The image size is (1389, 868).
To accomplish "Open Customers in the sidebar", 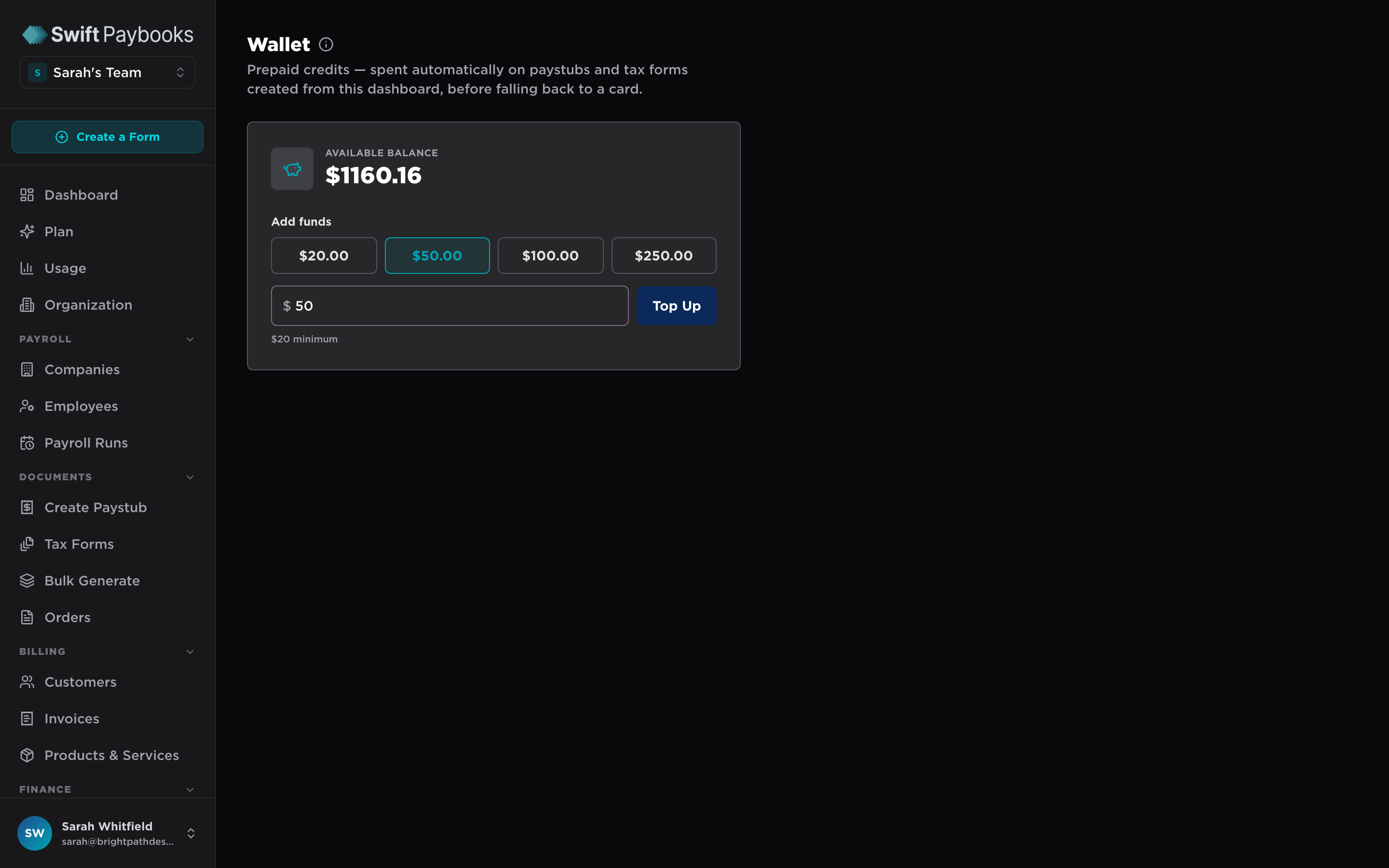I will point(108,682).
